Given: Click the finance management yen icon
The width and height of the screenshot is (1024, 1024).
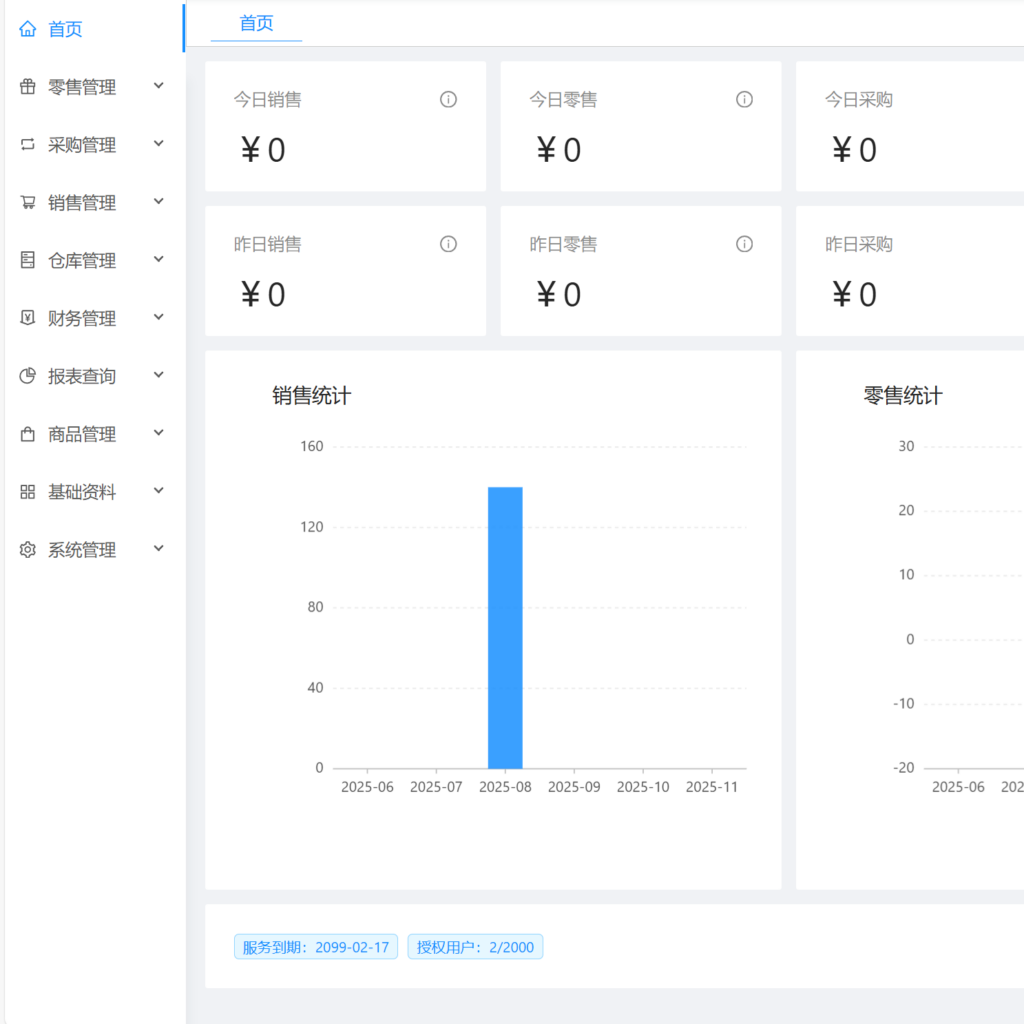Looking at the screenshot, I should [x=28, y=318].
